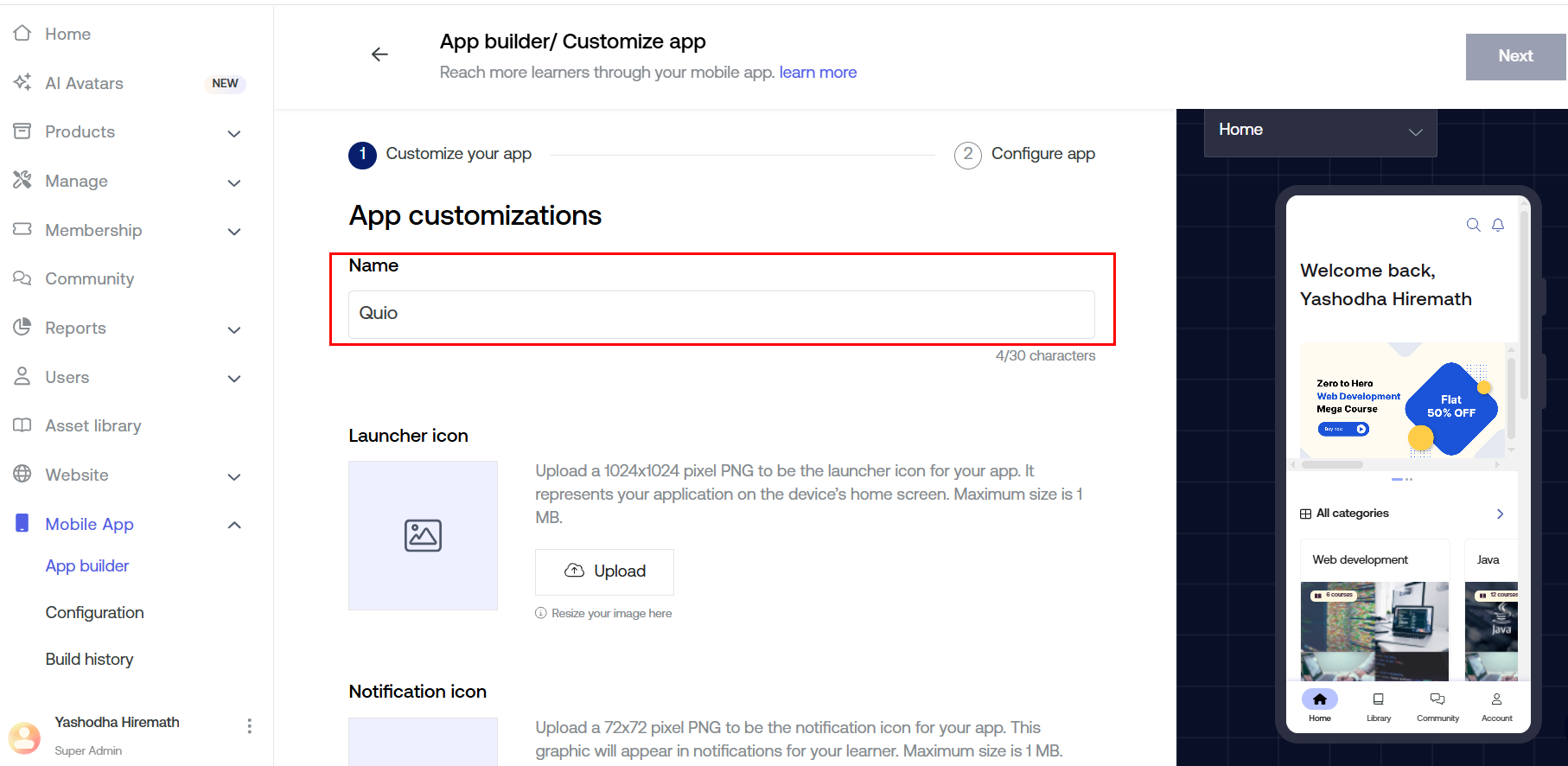The width and height of the screenshot is (1568, 766).
Task: Click the search icon in phone preview
Action: tap(1473, 225)
